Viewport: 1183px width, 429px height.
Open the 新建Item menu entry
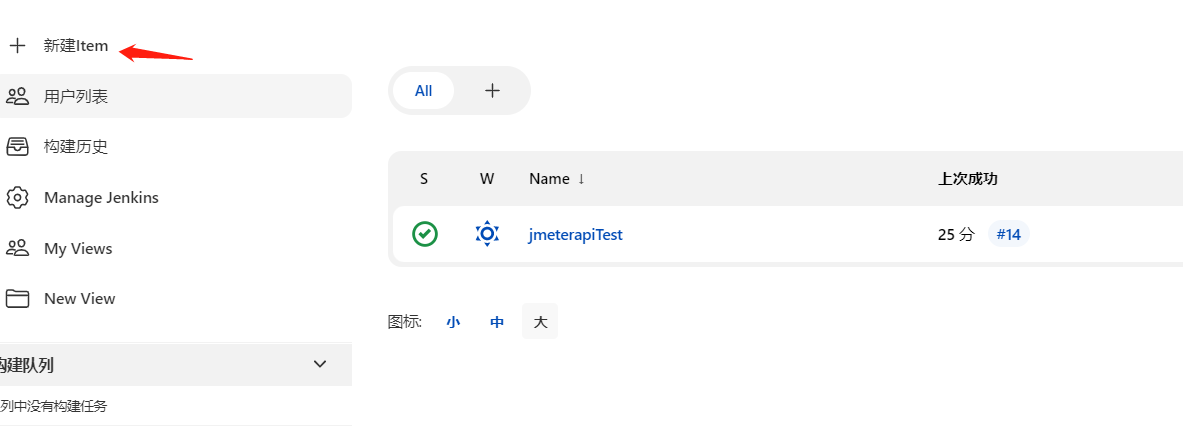[x=76, y=46]
